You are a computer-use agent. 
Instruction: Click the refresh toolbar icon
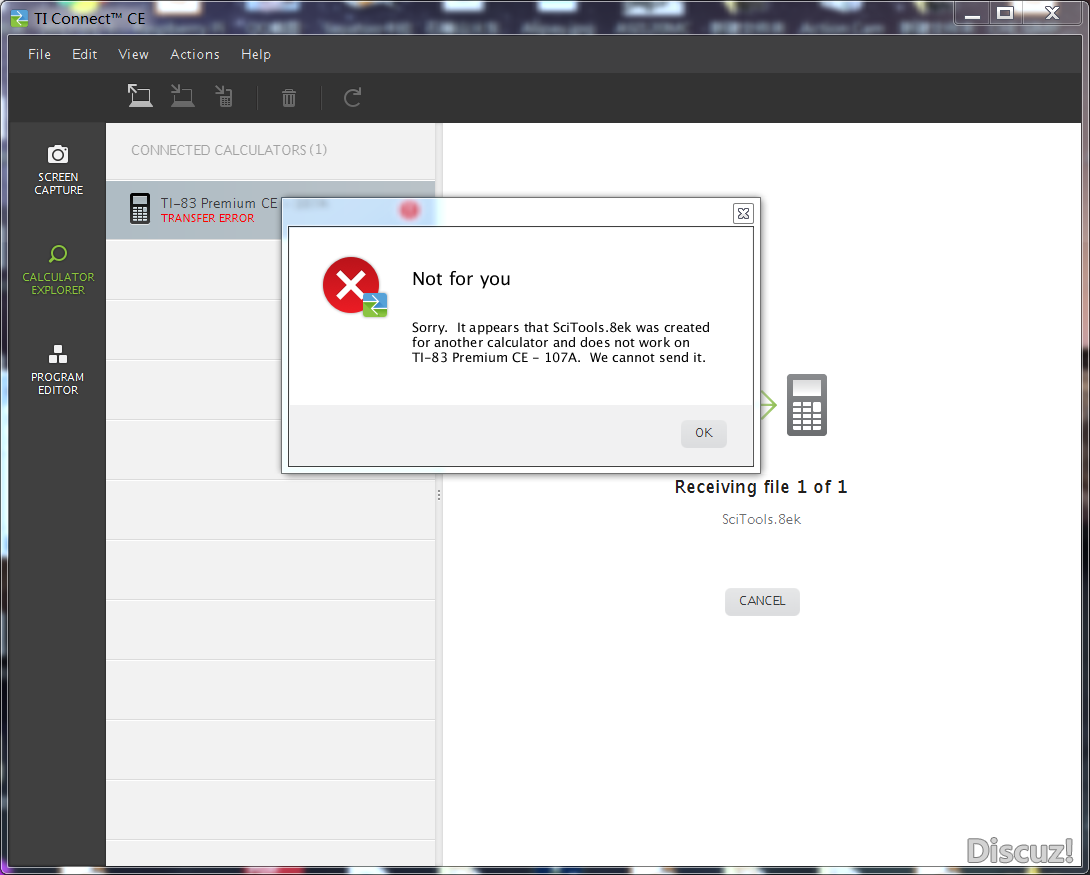point(352,97)
